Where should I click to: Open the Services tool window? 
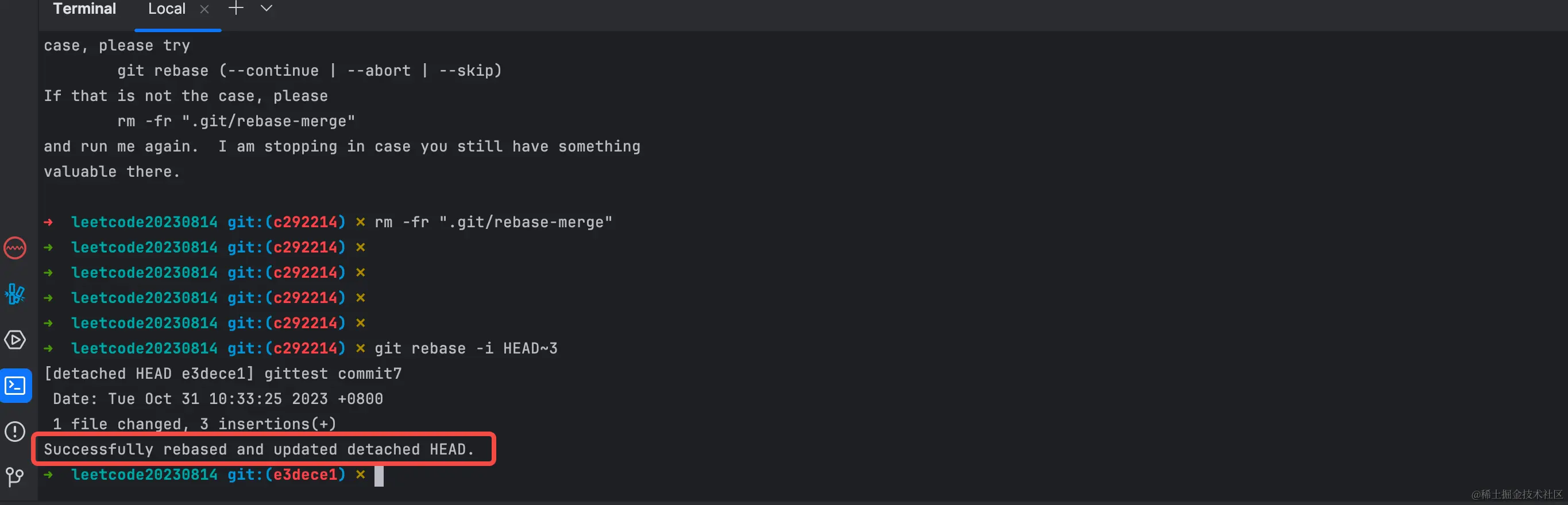click(x=15, y=340)
